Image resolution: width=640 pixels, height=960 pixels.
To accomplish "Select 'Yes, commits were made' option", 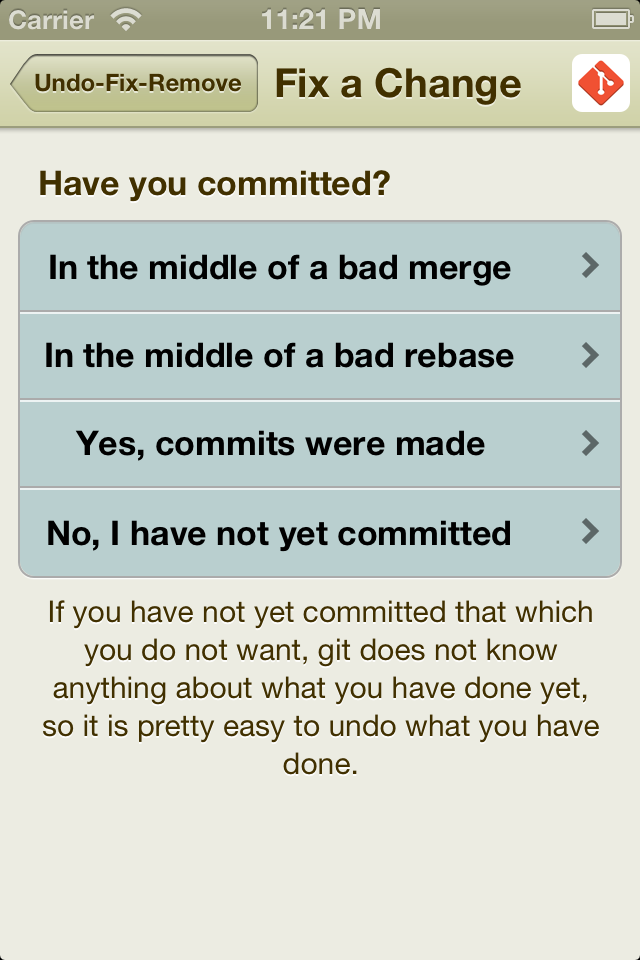I will point(280,444).
